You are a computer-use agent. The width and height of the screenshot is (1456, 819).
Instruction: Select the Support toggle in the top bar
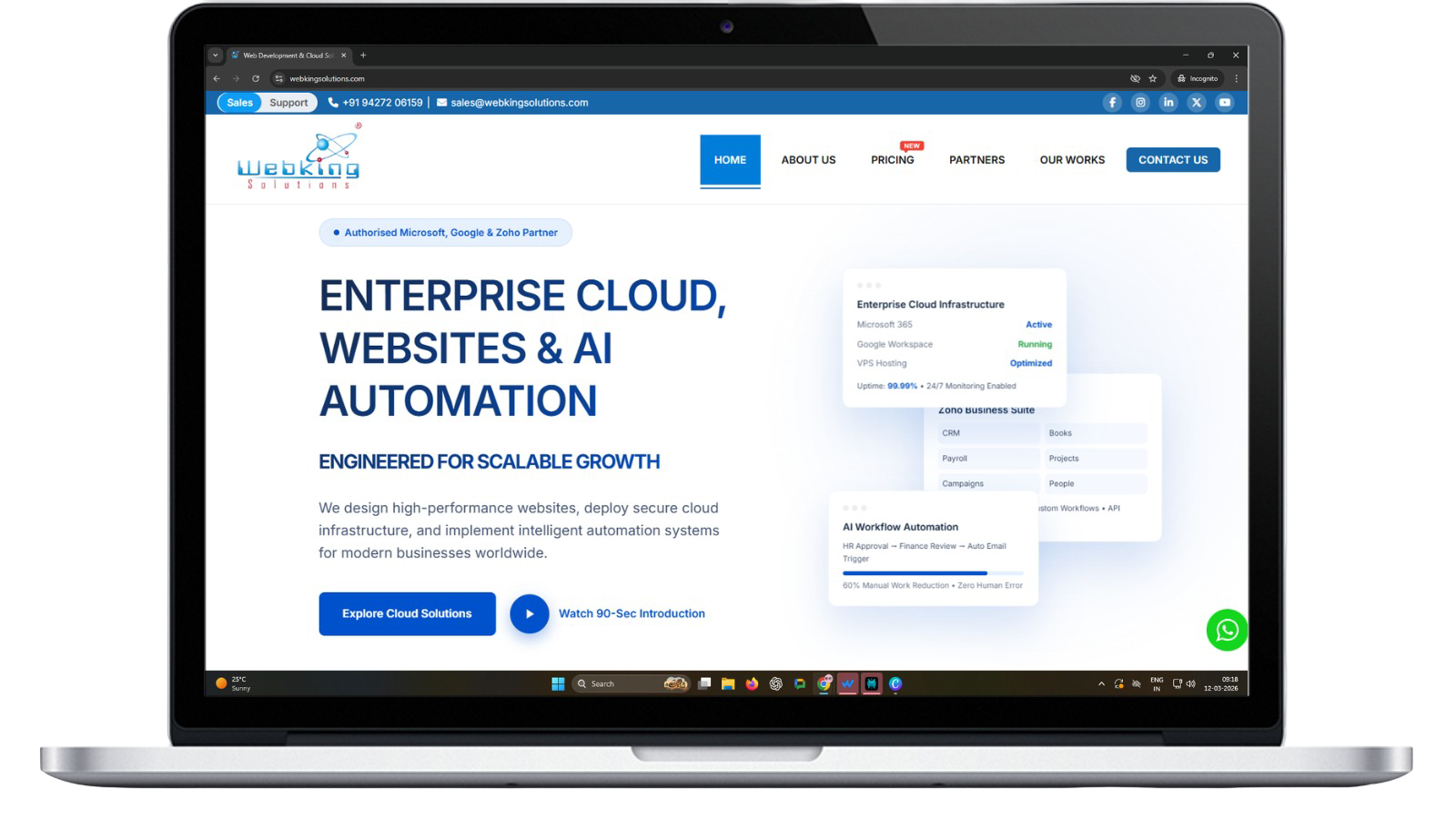288,102
